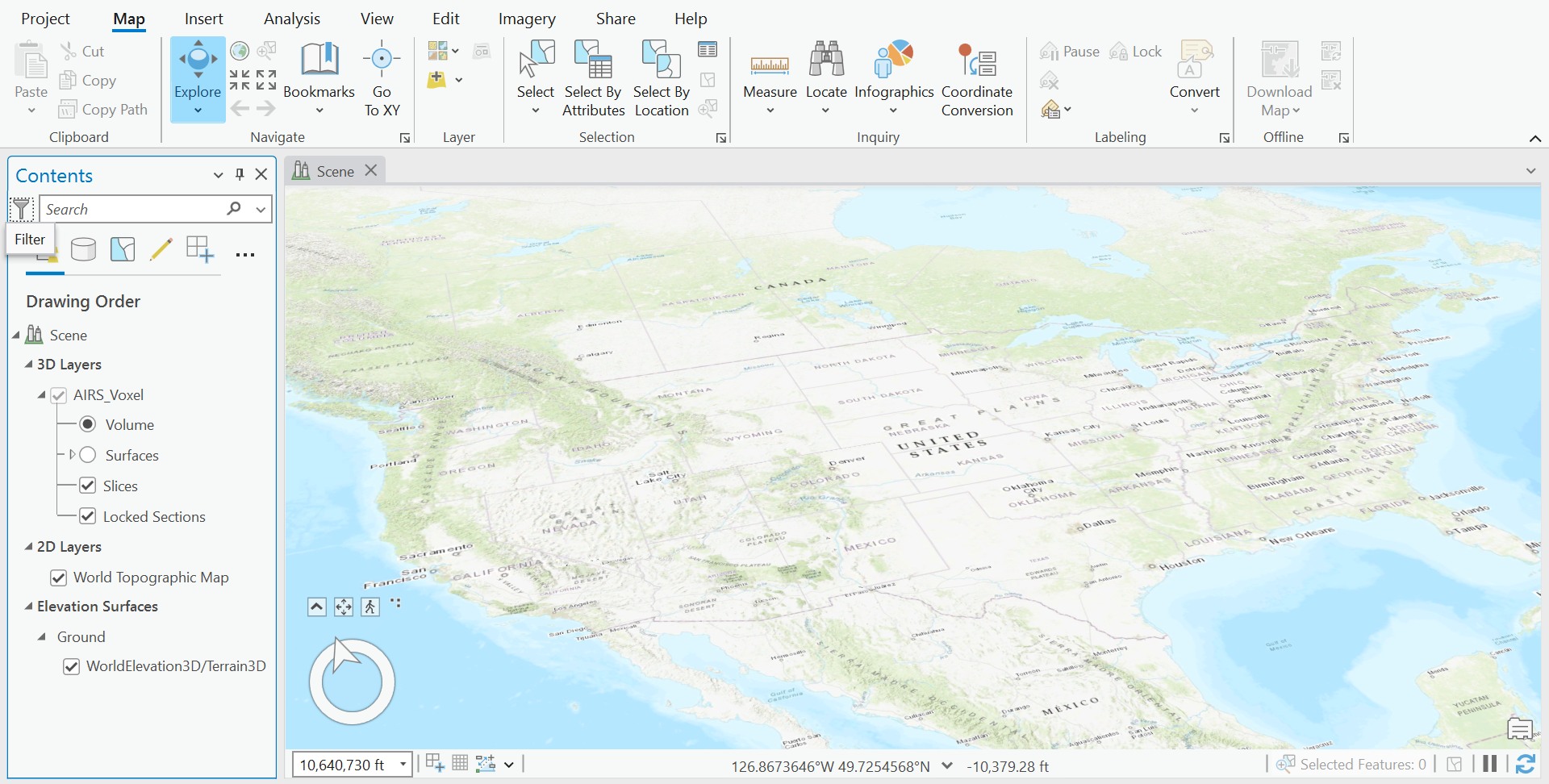Uncheck the Slices layer

86,485
